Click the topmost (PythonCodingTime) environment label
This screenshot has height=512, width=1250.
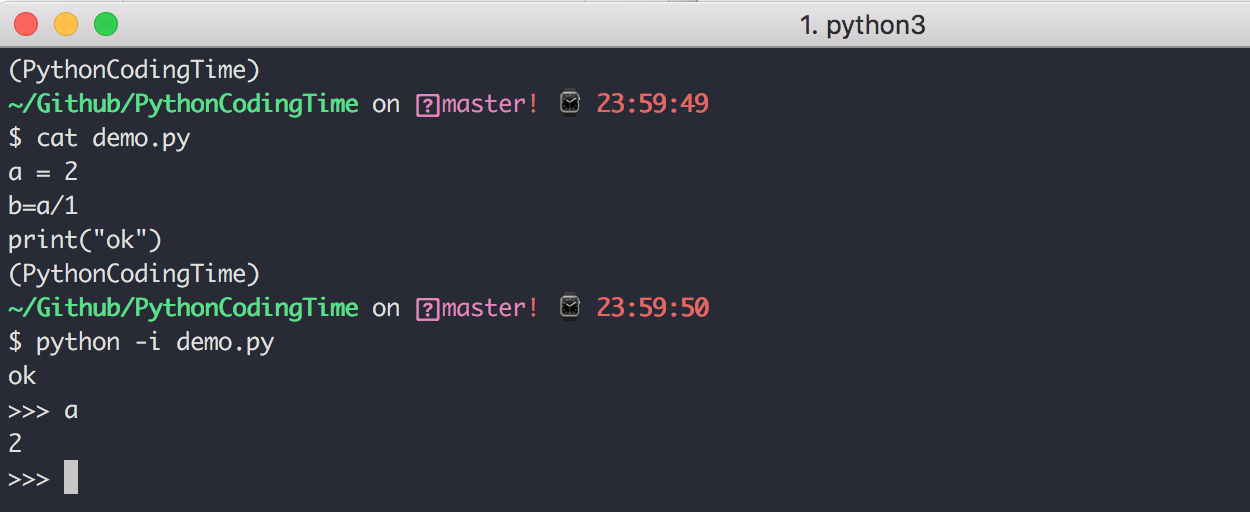[134, 70]
